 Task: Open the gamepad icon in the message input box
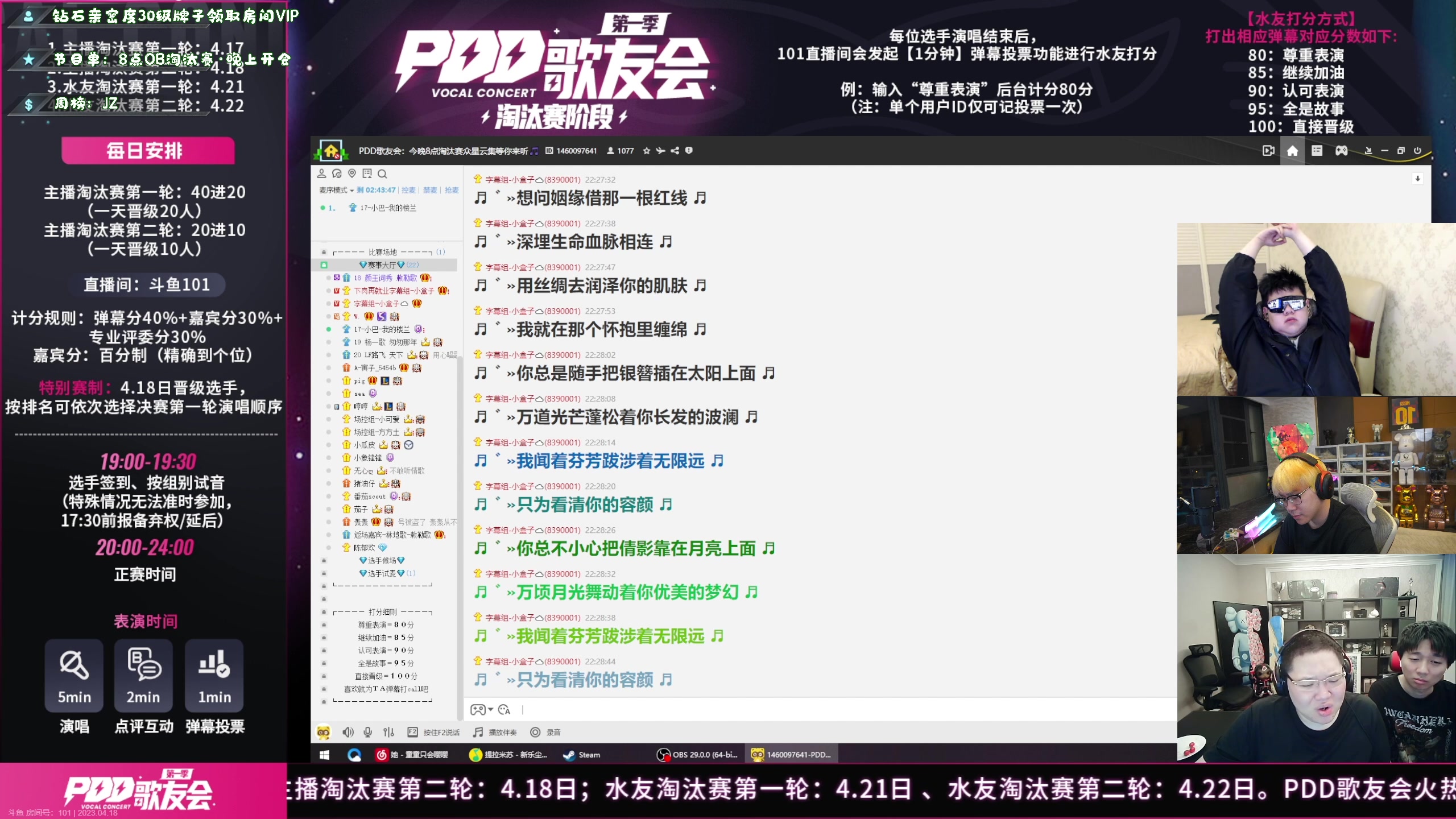point(479,710)
